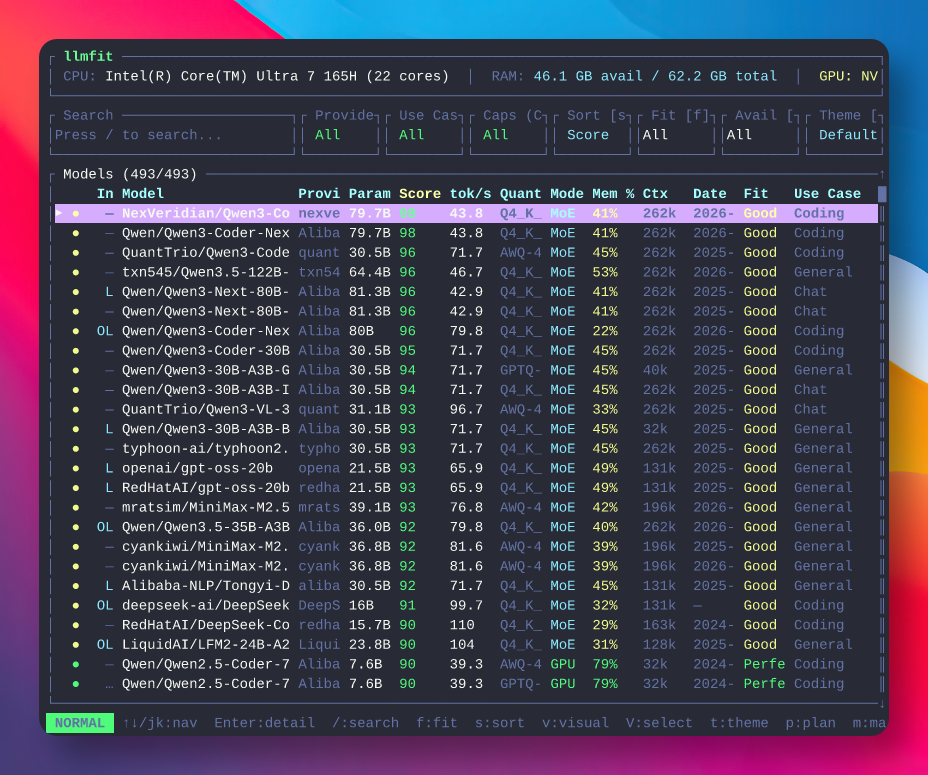Screen dimensions: 928x775
Task: Click the 110 tok/s value of RedHatAI/DeepSeek-Co
Action: 462,625
